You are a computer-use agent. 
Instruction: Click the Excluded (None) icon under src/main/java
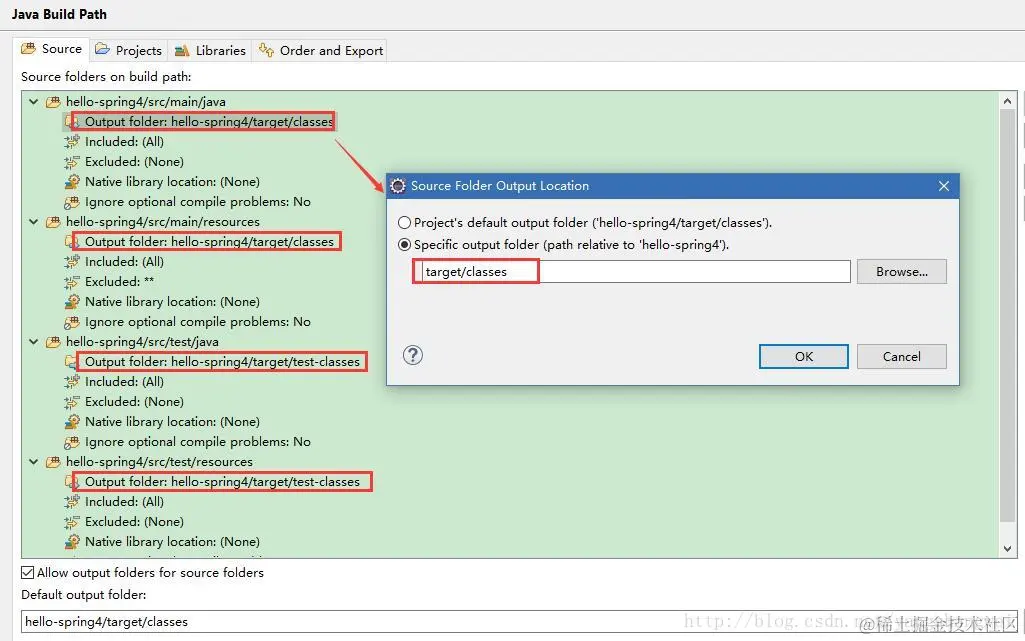[72, 162]
